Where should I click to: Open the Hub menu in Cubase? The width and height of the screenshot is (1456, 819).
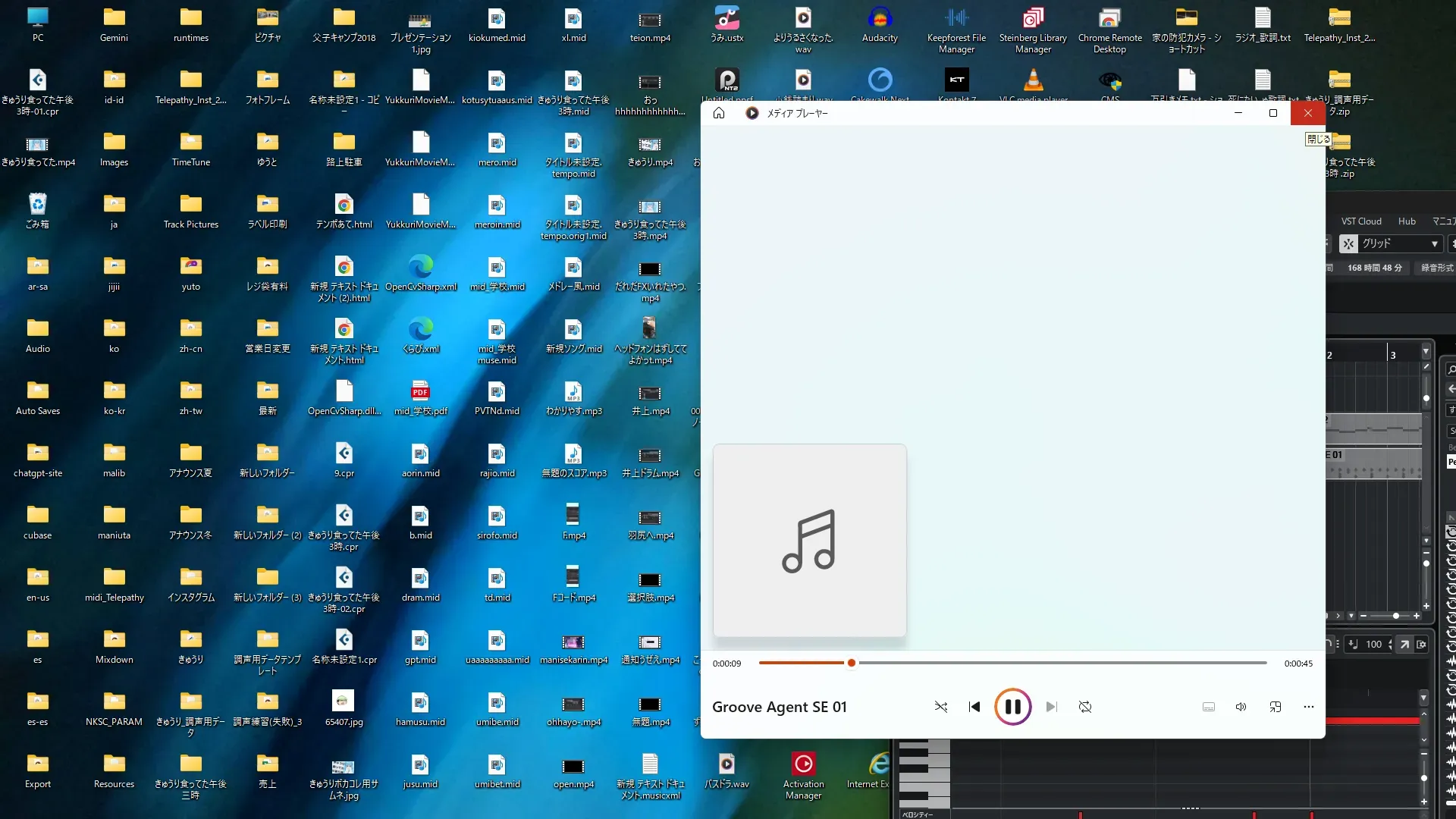click(x=1407, y=221)
